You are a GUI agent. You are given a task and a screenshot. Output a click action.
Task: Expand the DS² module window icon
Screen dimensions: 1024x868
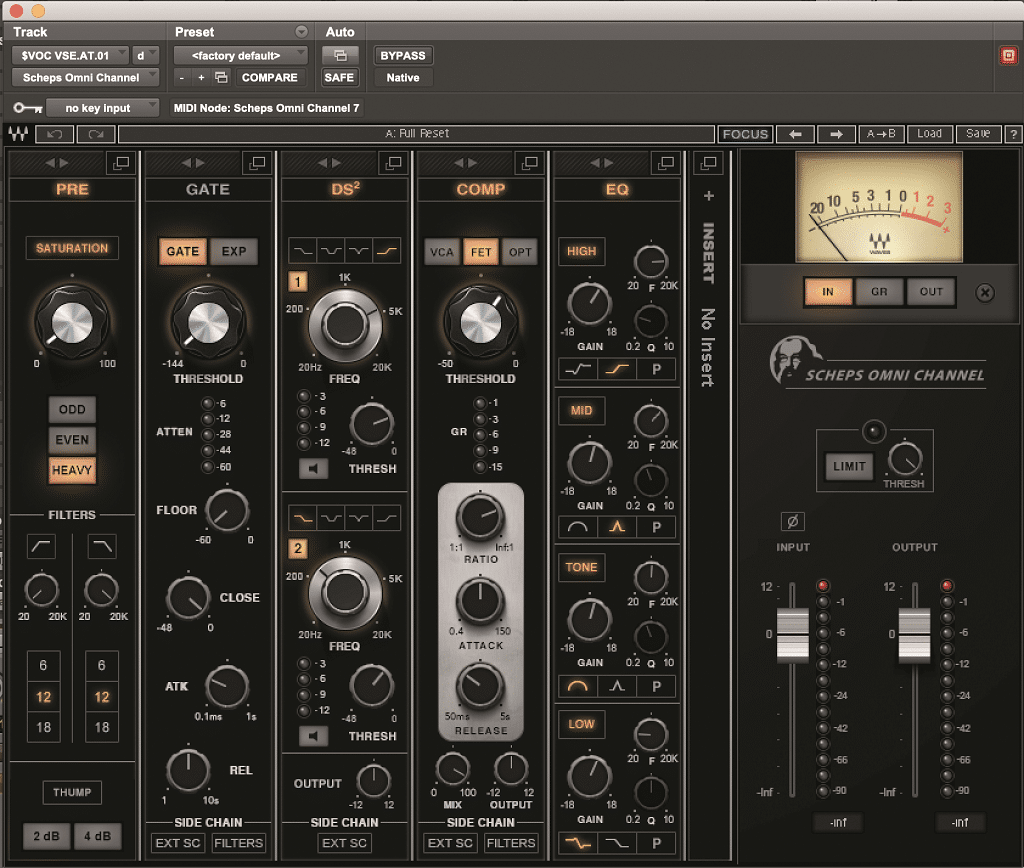tap(394, 163)
